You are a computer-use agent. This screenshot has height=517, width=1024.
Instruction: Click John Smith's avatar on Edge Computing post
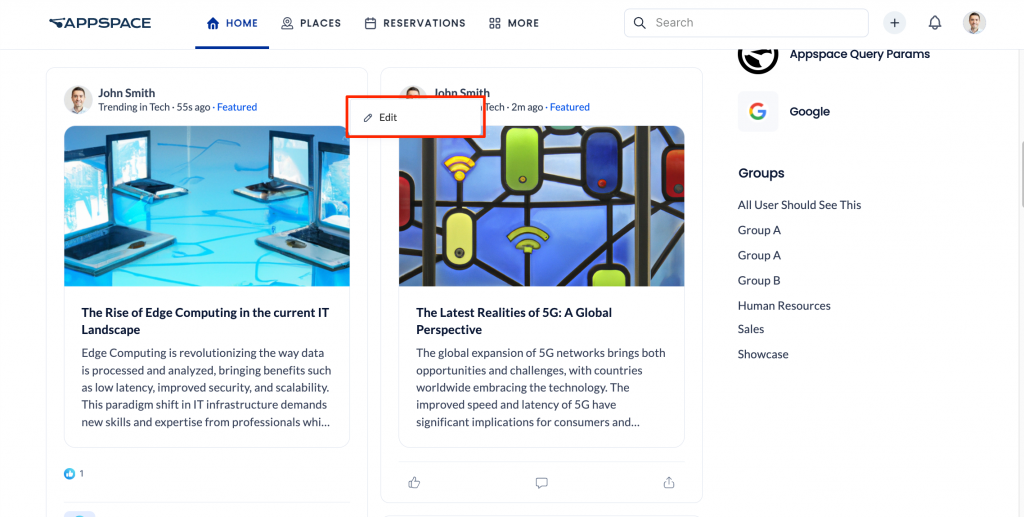click(78, 100)
